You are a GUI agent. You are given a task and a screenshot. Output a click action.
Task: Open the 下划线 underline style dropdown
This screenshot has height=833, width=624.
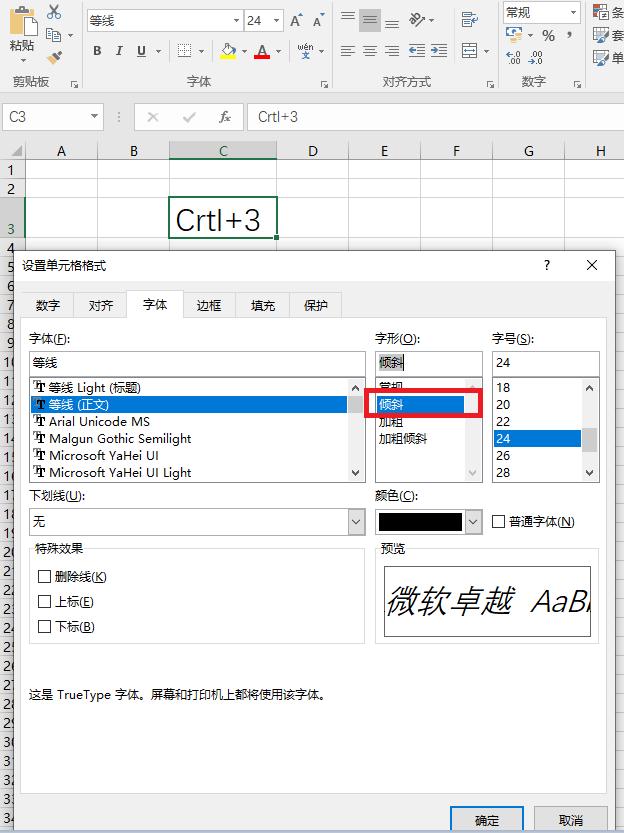click(x=356, y=522)
